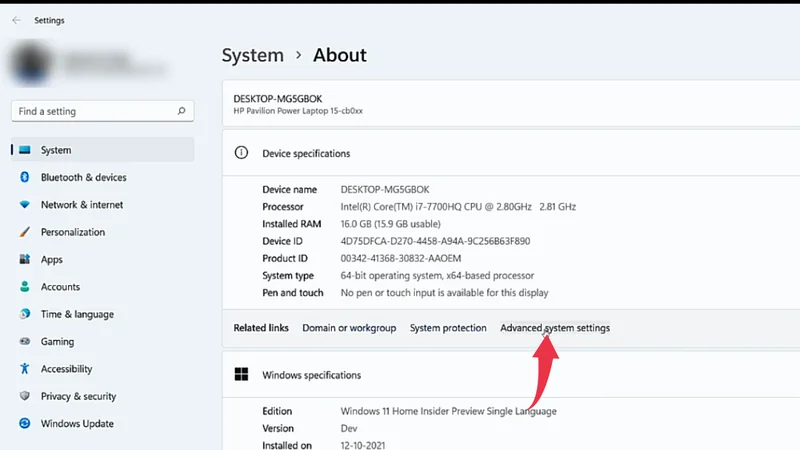Click into the Find a setting field

point(90,111)
